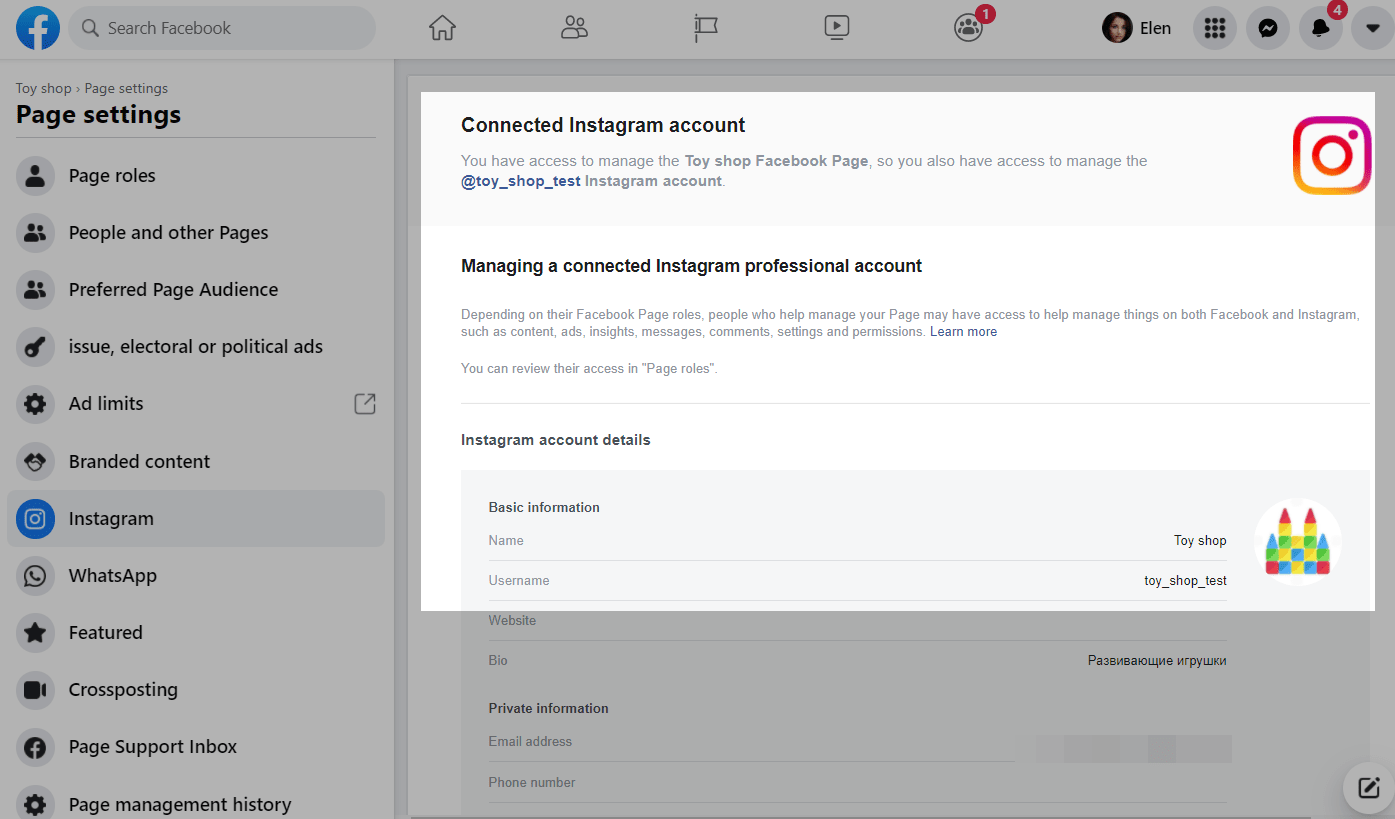Open Crossposting settings in sidebar

click(x=123, y=690)
